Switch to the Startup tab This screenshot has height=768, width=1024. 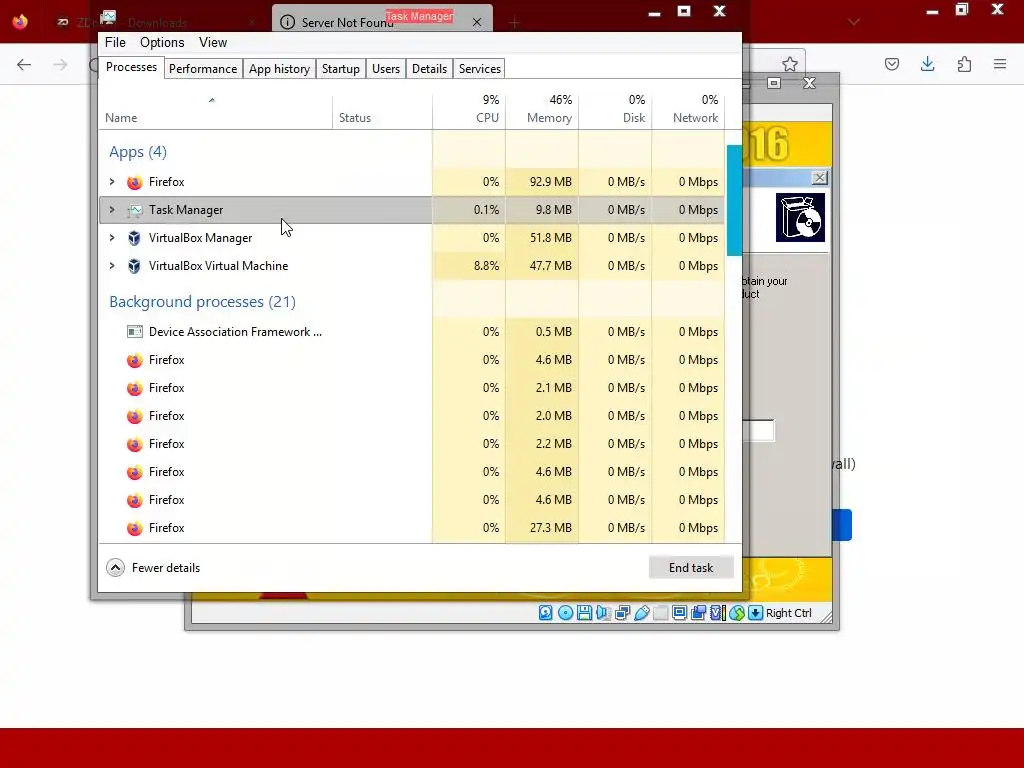(341, 69)
